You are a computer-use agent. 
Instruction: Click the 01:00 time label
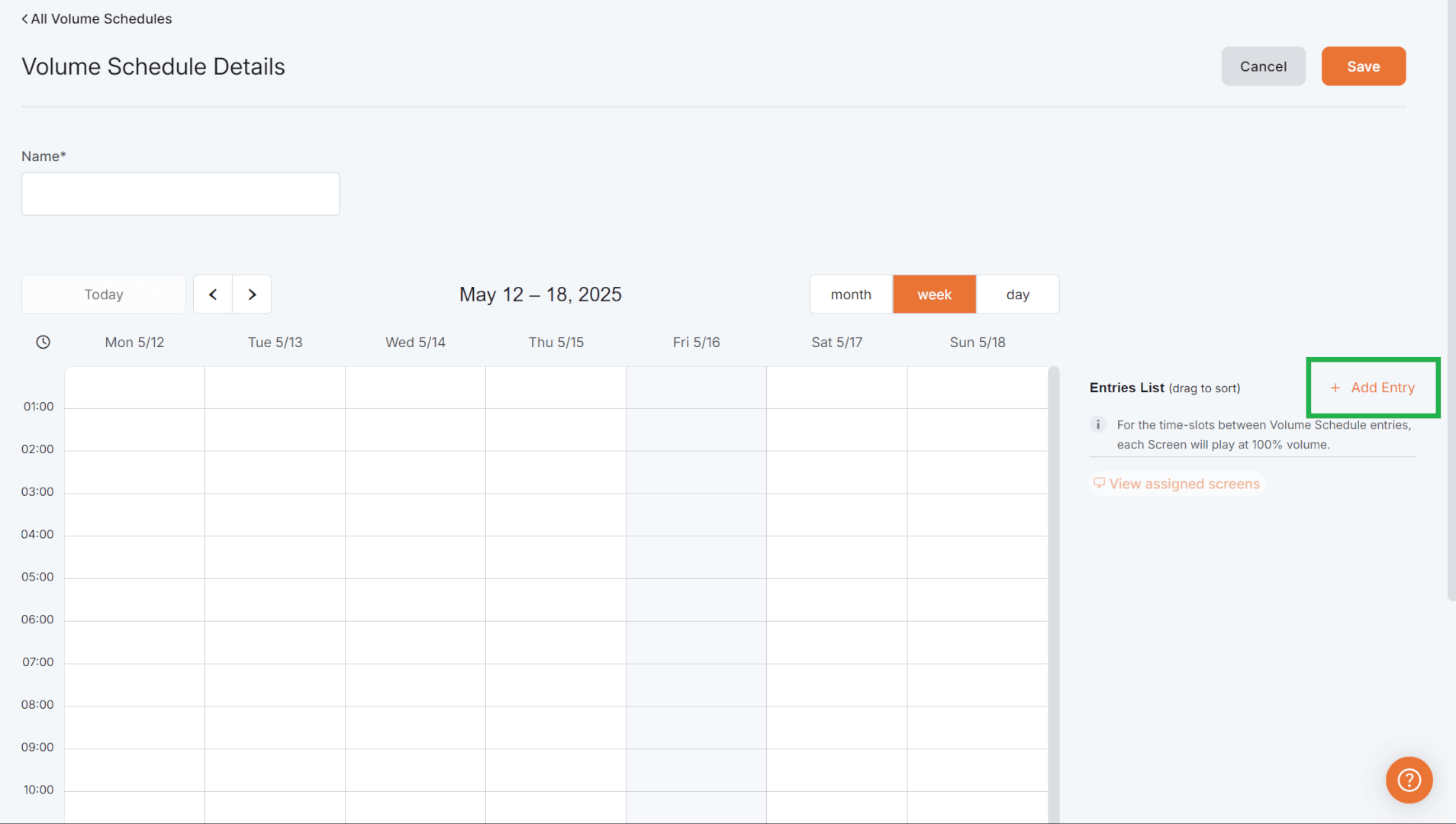(x=38, y=407)
